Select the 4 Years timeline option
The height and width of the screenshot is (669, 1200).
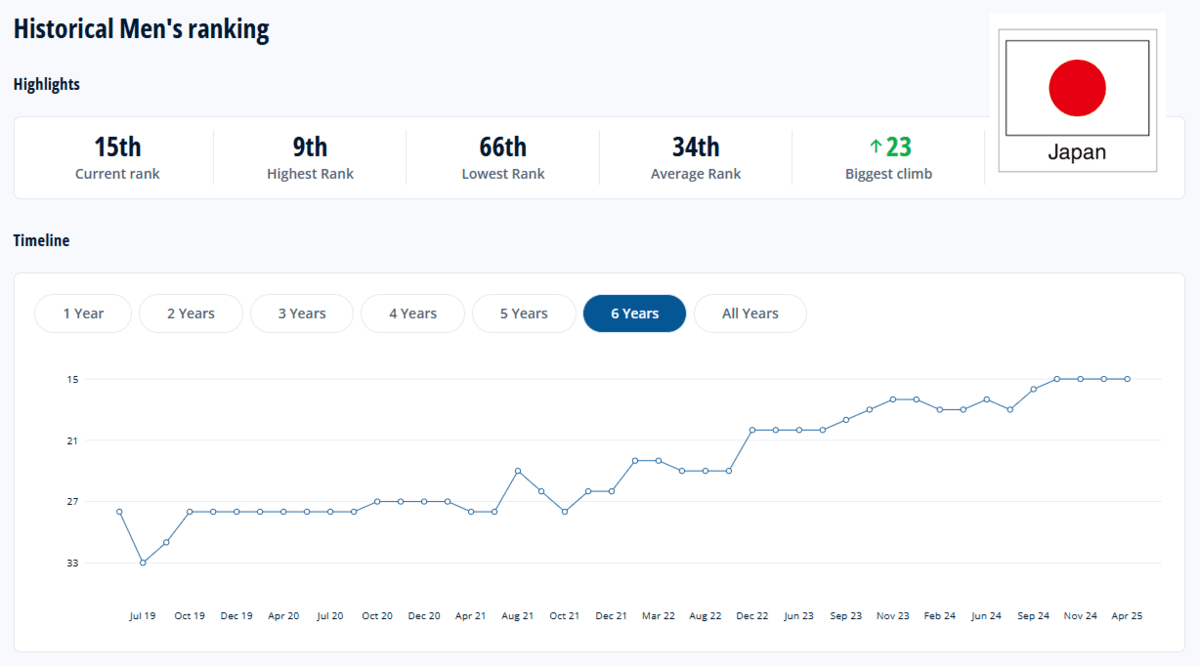413,313
